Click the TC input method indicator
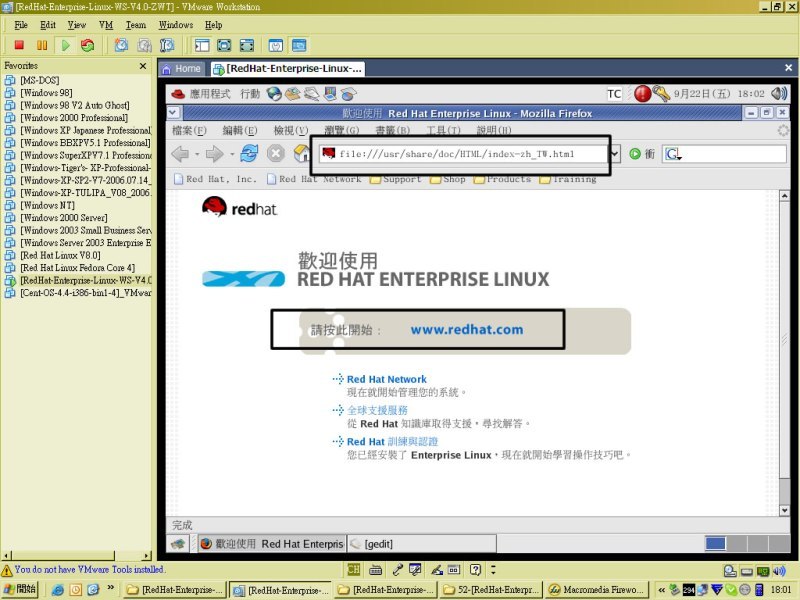The height and width of the screenshot is (600, 800). pos(614,94)
